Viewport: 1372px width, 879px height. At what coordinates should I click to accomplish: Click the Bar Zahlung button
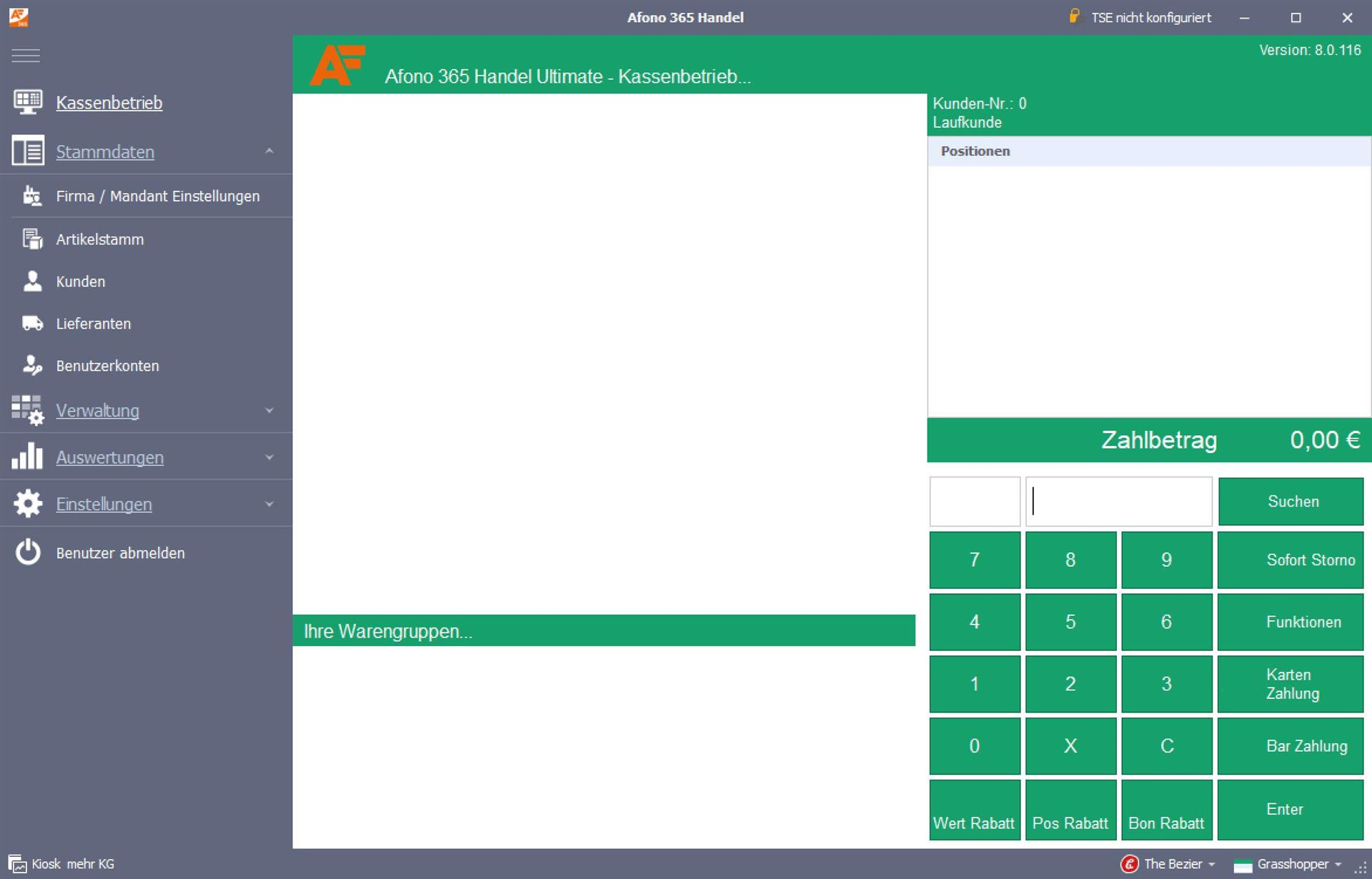click(1291, 746)
